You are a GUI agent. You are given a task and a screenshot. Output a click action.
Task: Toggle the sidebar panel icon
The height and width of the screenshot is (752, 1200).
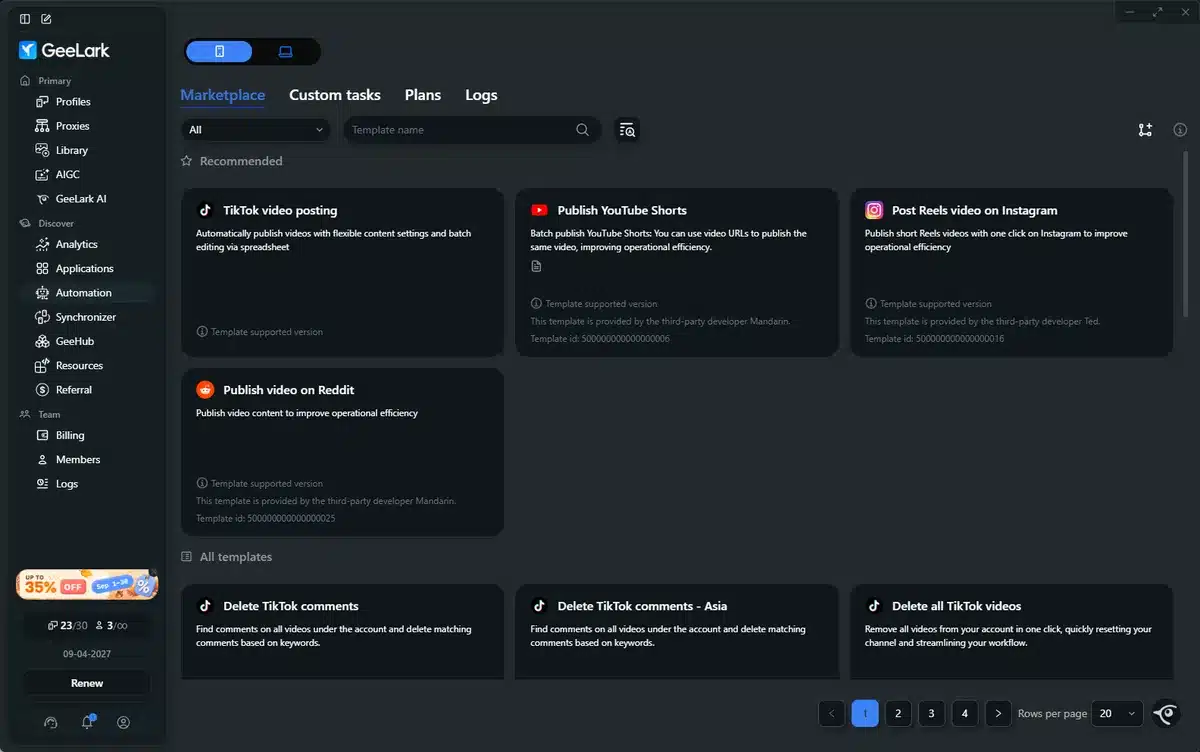pos(25,19)
